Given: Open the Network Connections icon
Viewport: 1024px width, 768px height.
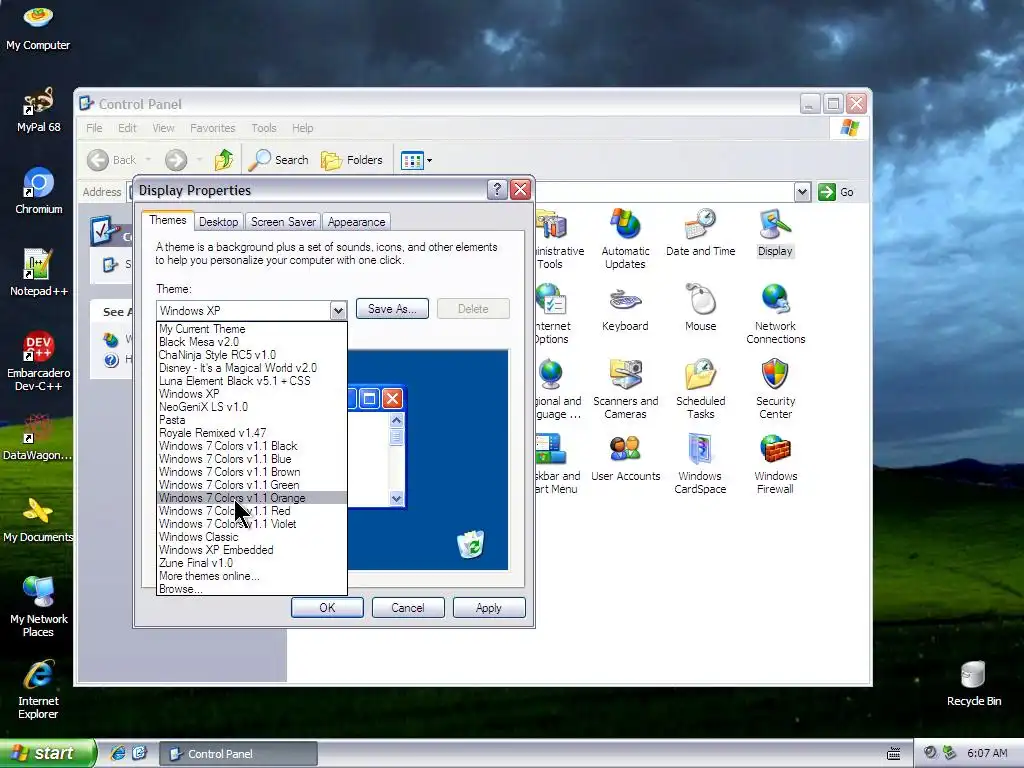Looking at the screenshot, I should (x=775, y=314).
